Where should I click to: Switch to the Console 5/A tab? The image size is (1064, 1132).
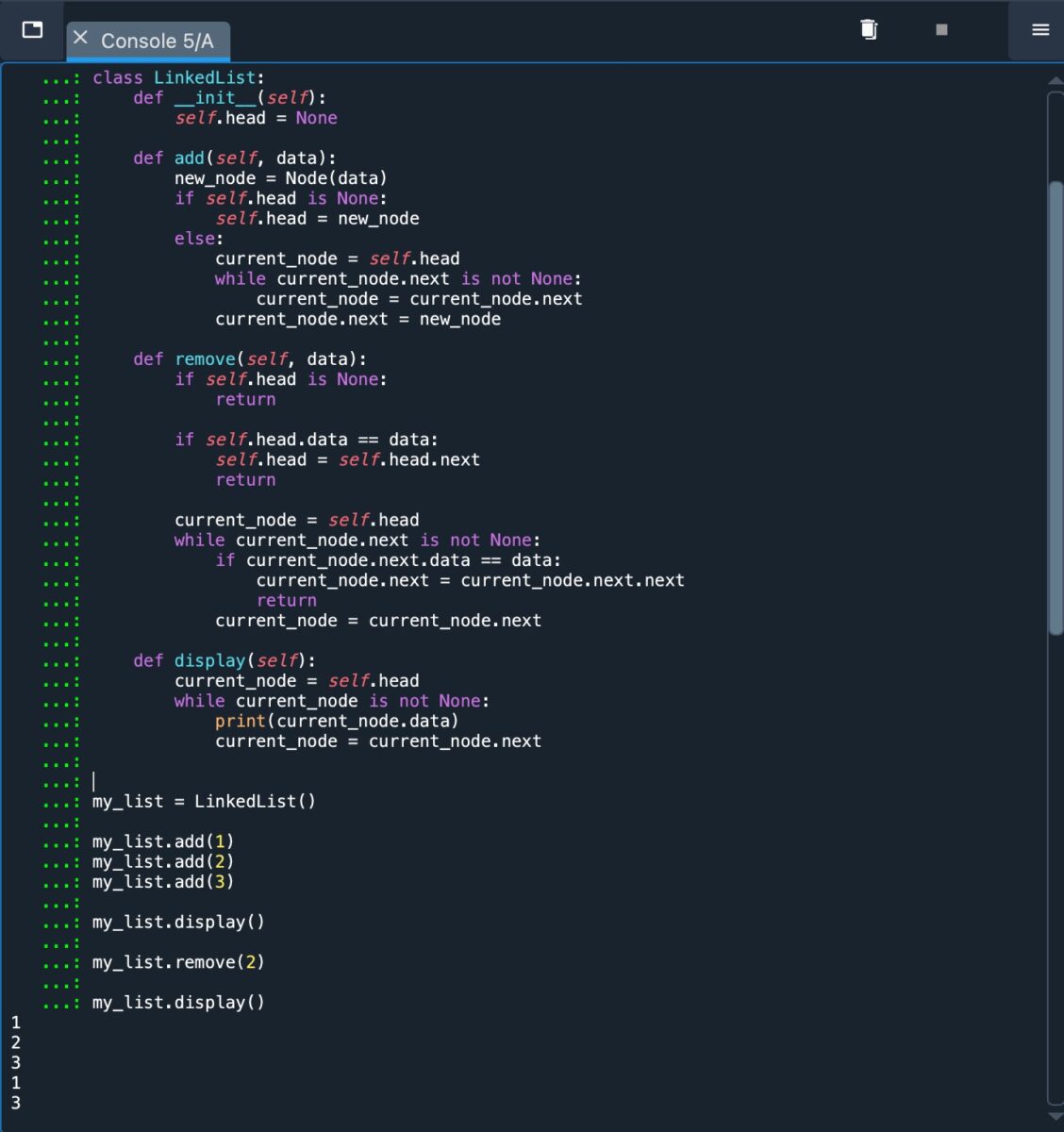[x=157, y=41]
